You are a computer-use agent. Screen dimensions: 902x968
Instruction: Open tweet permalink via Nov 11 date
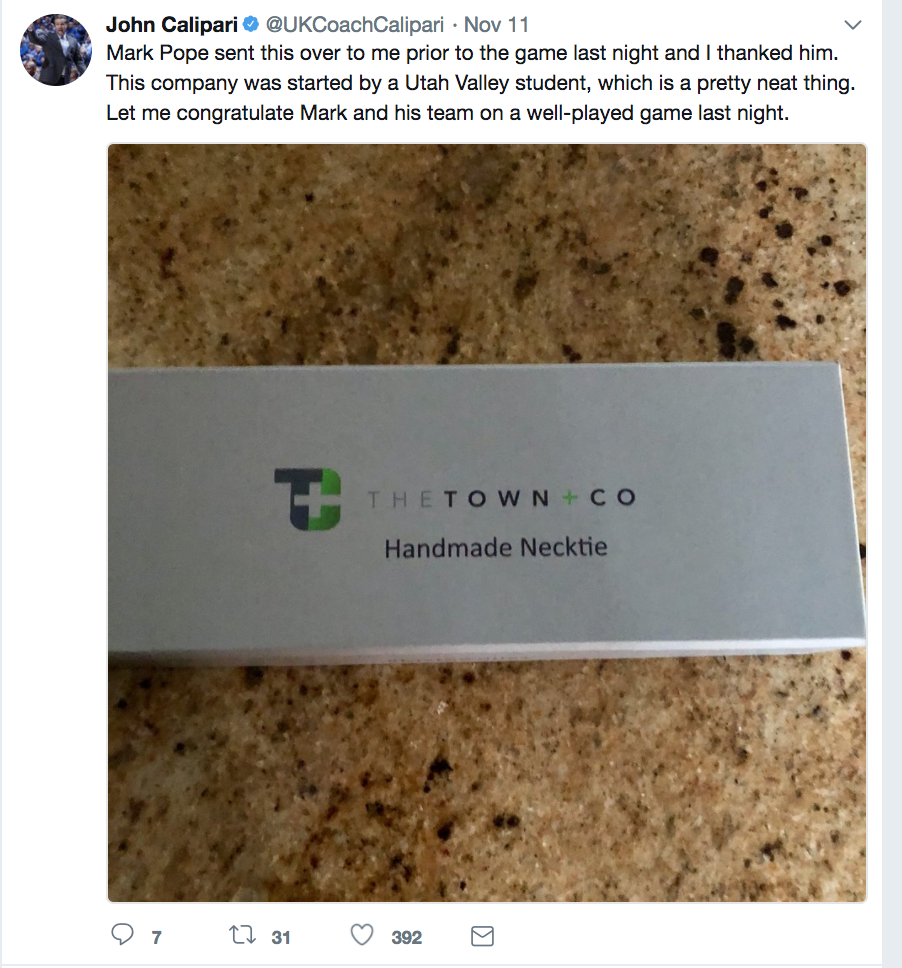496,25
